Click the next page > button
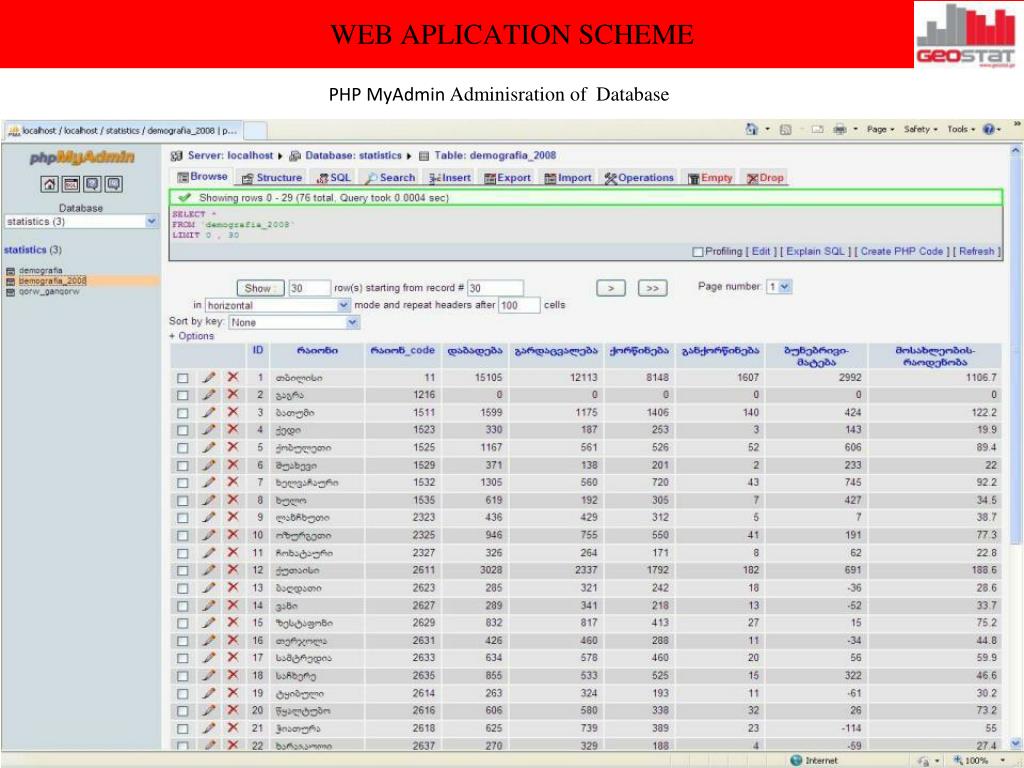1024x768 pixels. click(611, 288)
